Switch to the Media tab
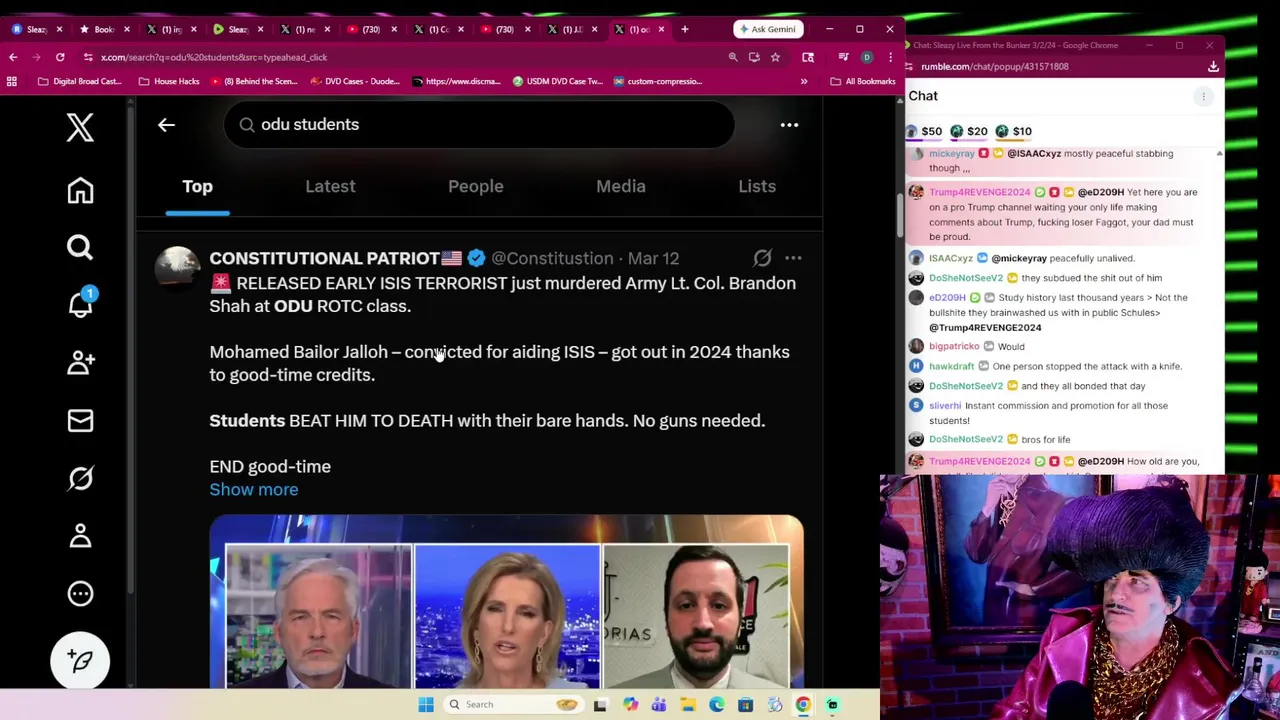The image size is (1280, 720). (x=620, y=186)
